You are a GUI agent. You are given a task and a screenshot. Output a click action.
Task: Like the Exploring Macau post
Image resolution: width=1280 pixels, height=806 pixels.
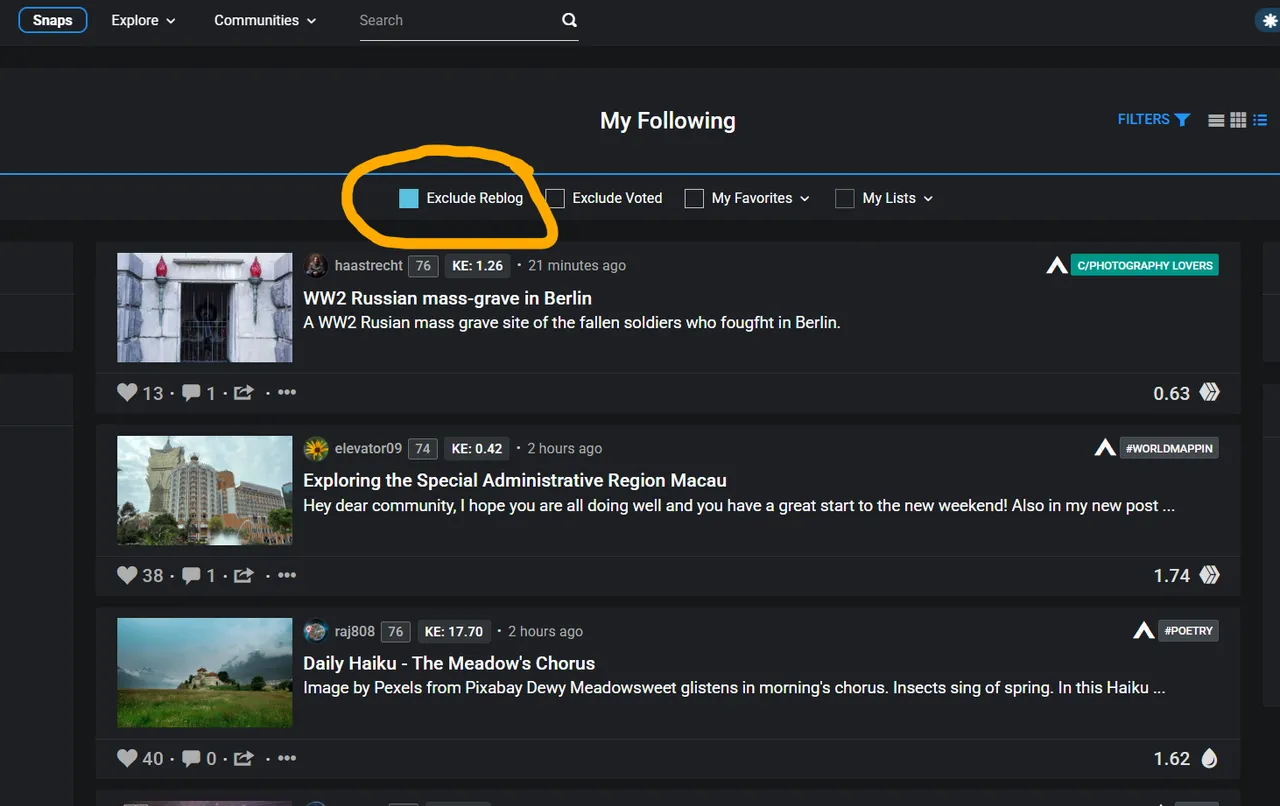[127, 575]
